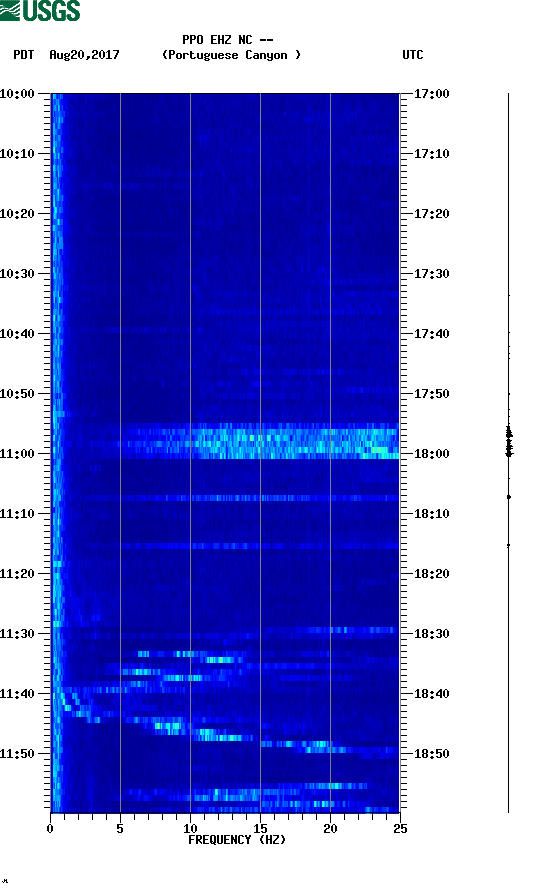552x892 pixels.
Task: Click the 11:10 PDT time label
Action: coord(17,514)
